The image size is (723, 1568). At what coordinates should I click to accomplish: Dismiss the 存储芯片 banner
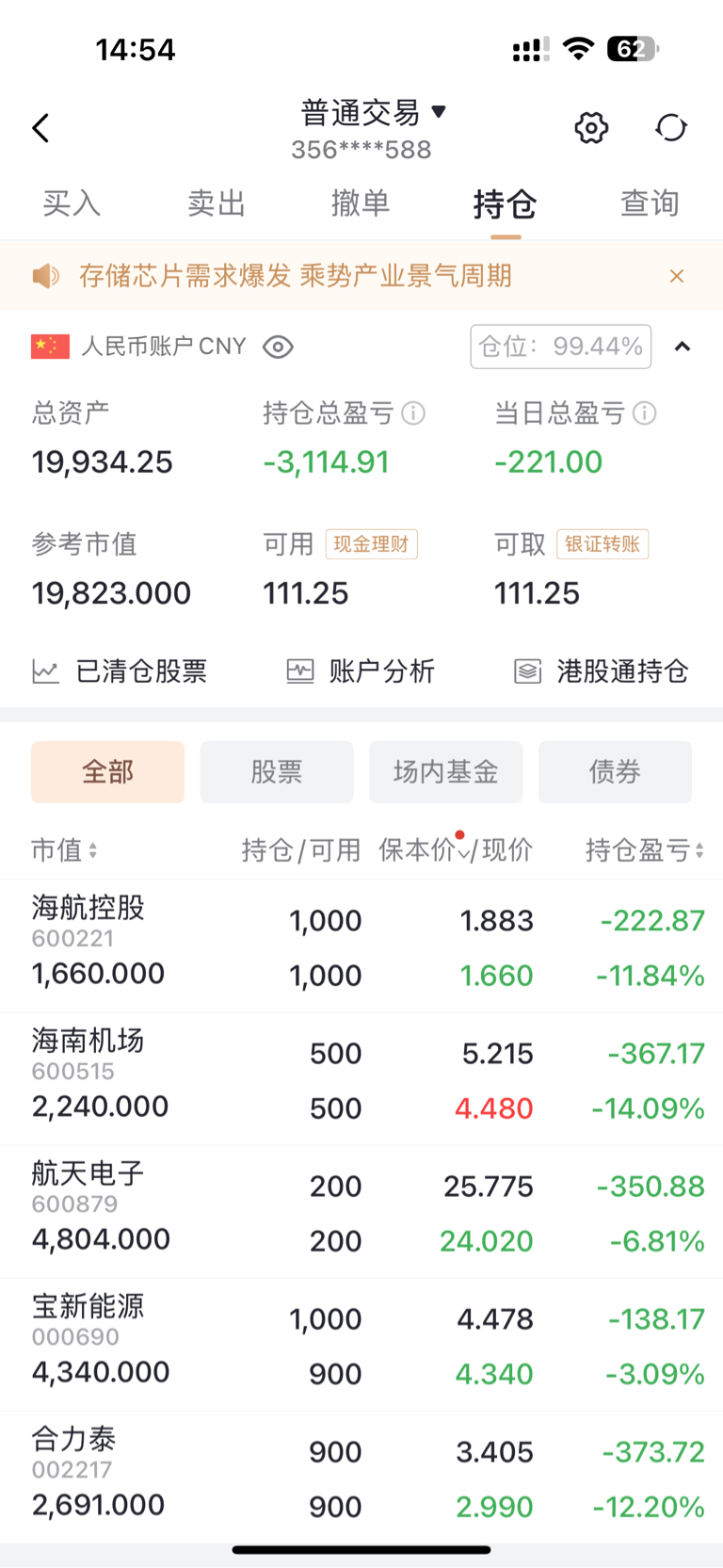pos(676,276)
